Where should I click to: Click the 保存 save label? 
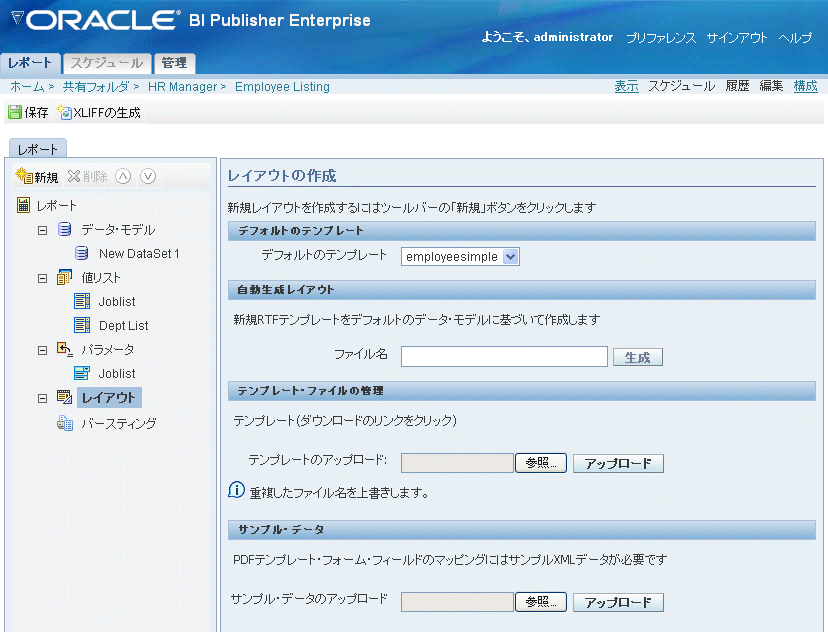36,112
